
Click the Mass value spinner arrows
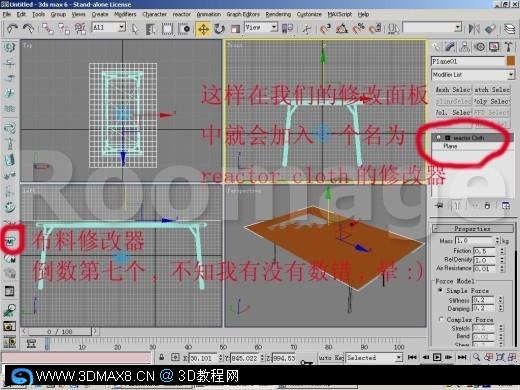497,240
